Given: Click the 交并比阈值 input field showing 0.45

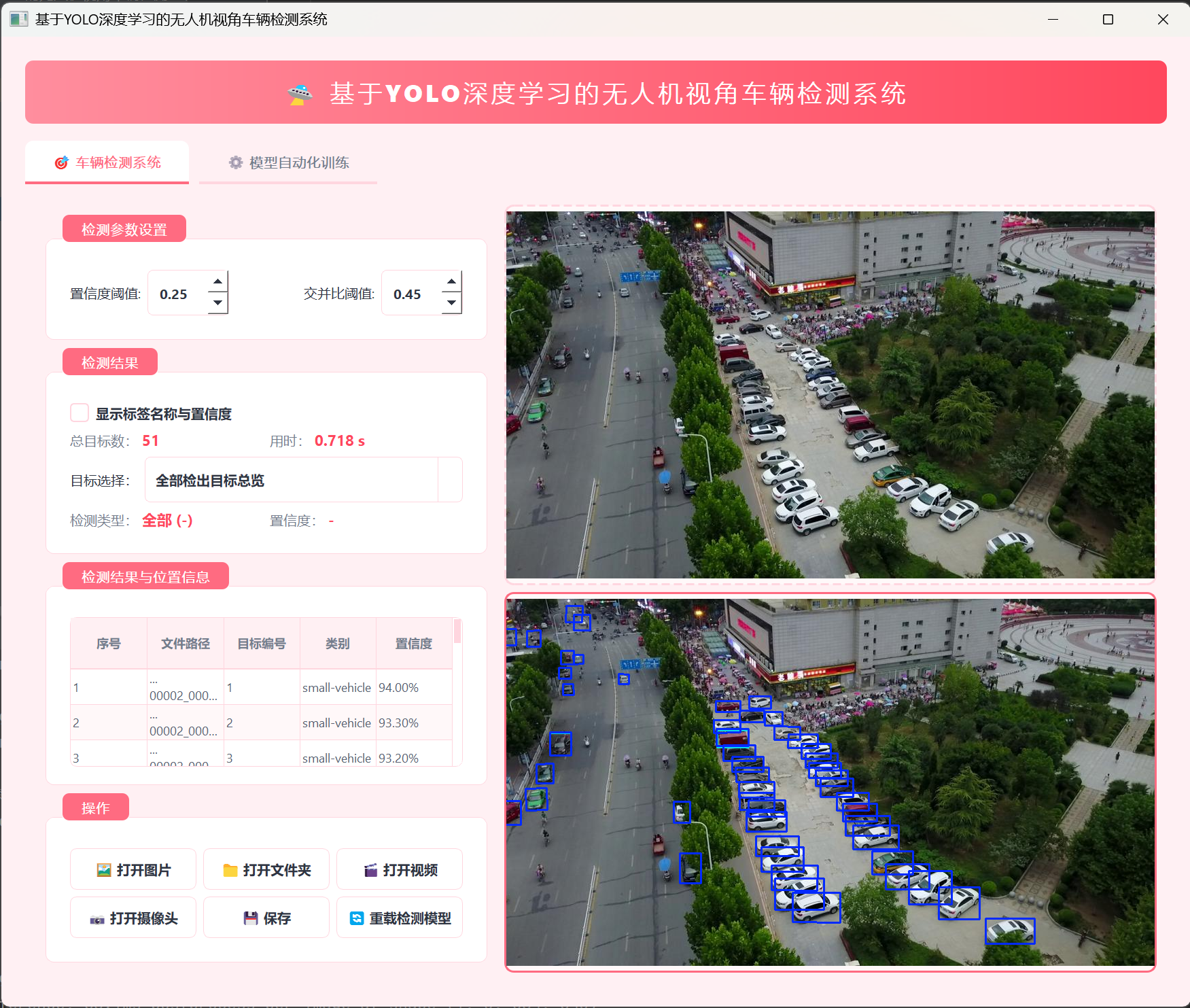Looking at the screenshot, I should coord(412,293).
